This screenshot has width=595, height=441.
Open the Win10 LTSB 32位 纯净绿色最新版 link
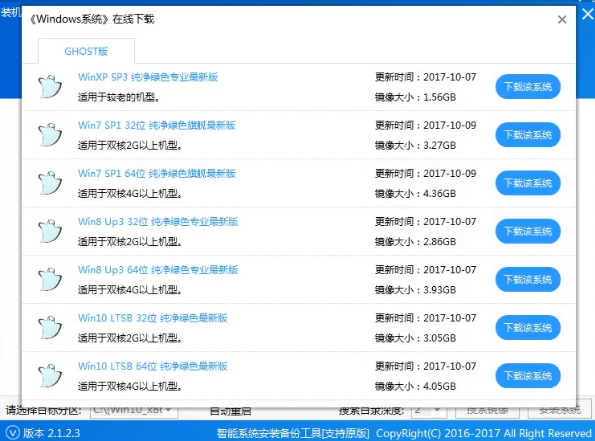153,318
